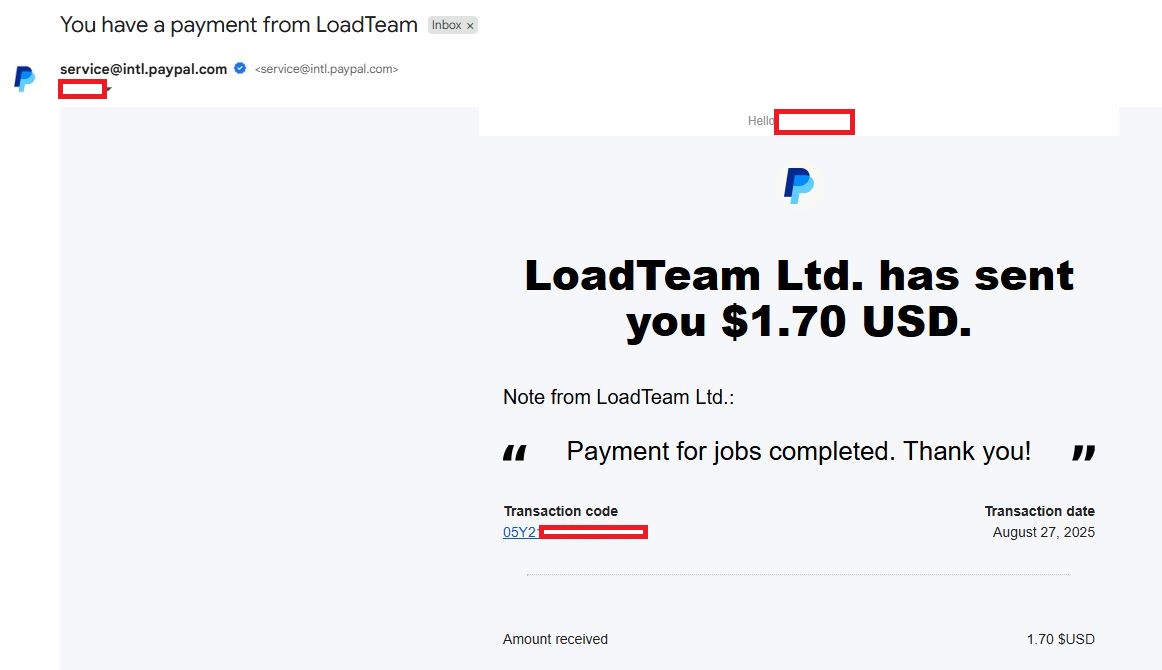Click the <service@intl.paypal.com> address text
The height and width of the screenshot is (670, 1162).
[x=326, y=69]
